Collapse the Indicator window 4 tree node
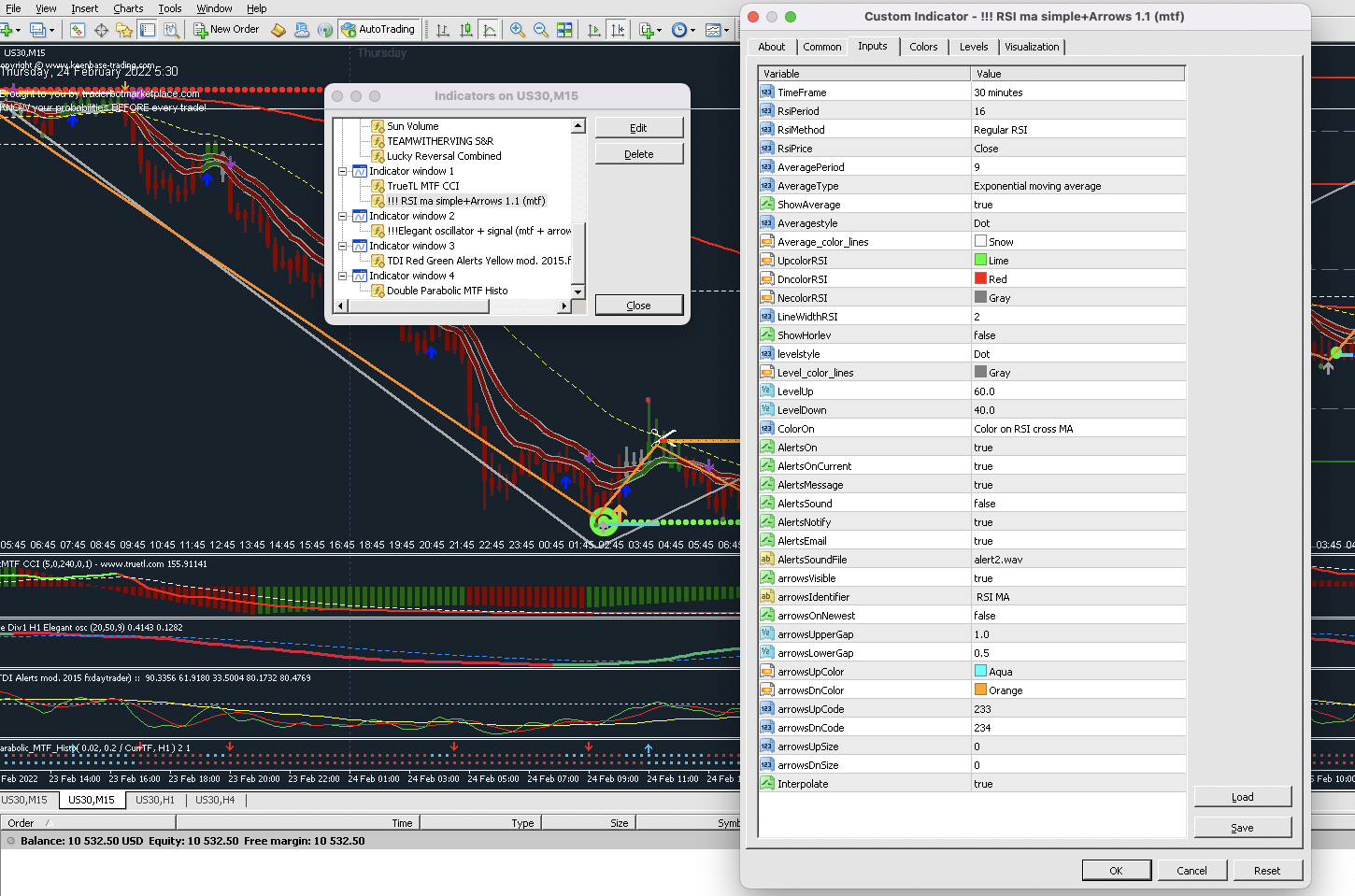Screen dimensions: 1355x896 343,276
